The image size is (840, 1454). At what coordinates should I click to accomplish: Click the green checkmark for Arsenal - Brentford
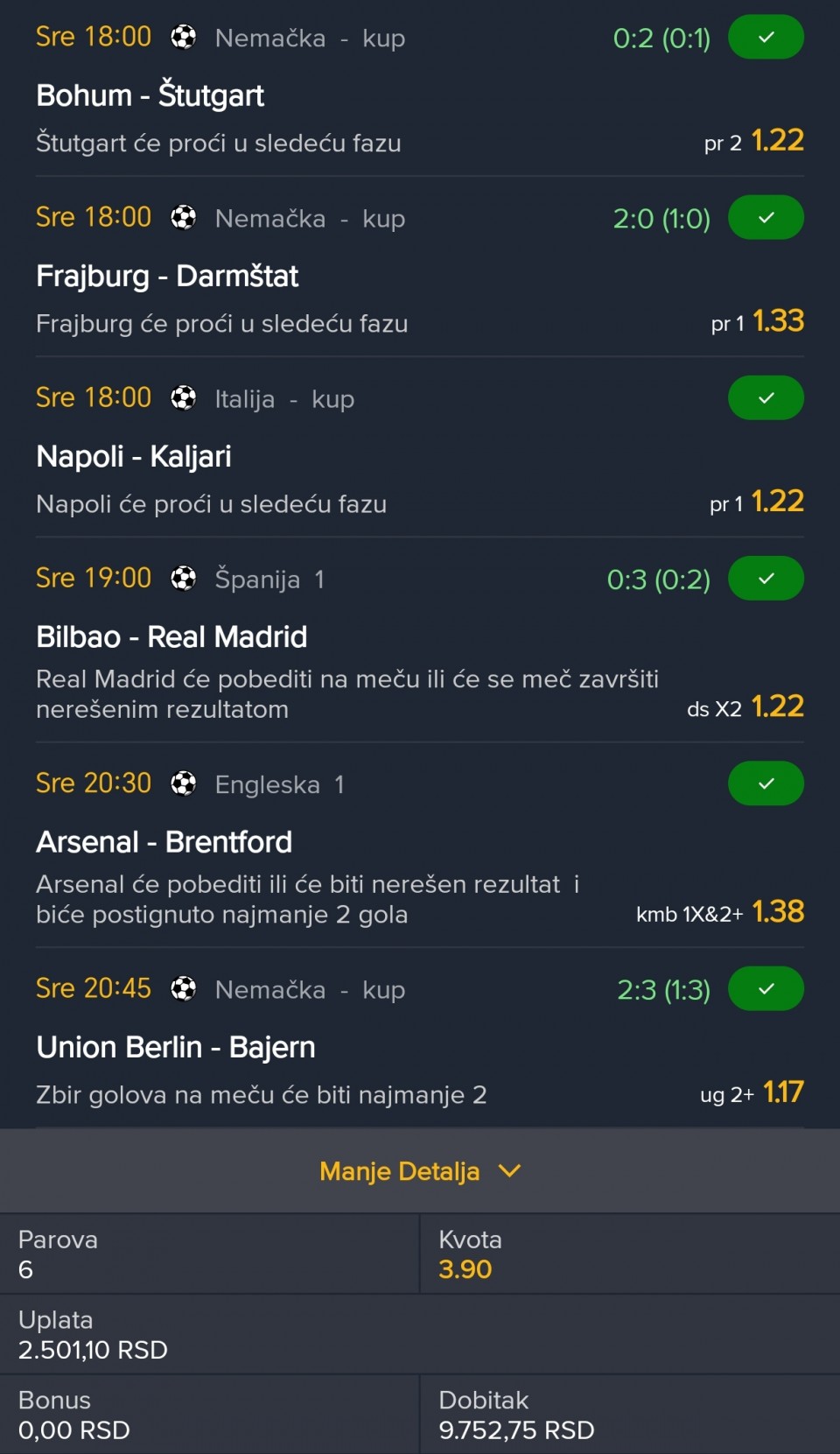coord(766,783)
